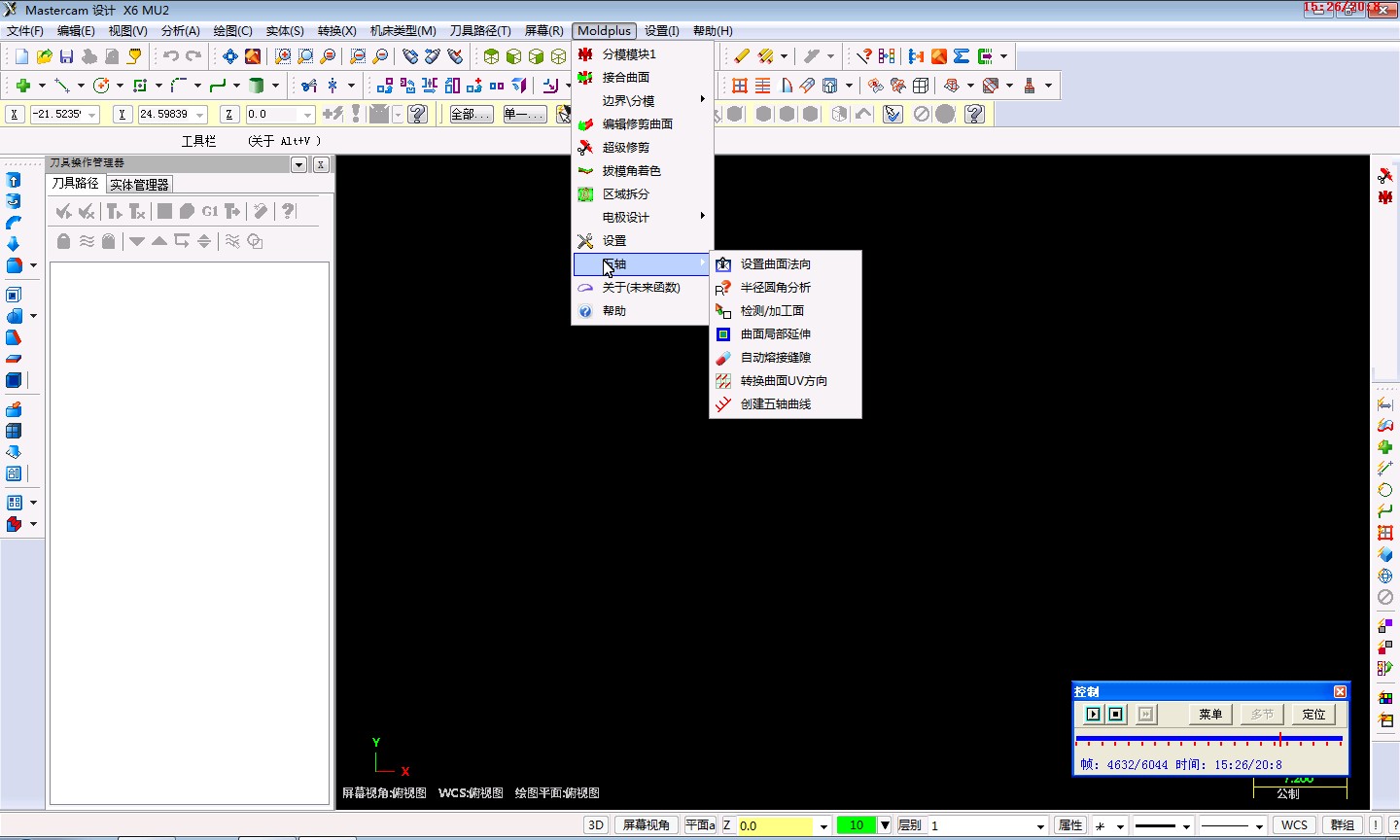Click the frame timeline slider in control panel
This screenshot has height=840, width=1400.
pyautogui.click(x=1209, y=740)
